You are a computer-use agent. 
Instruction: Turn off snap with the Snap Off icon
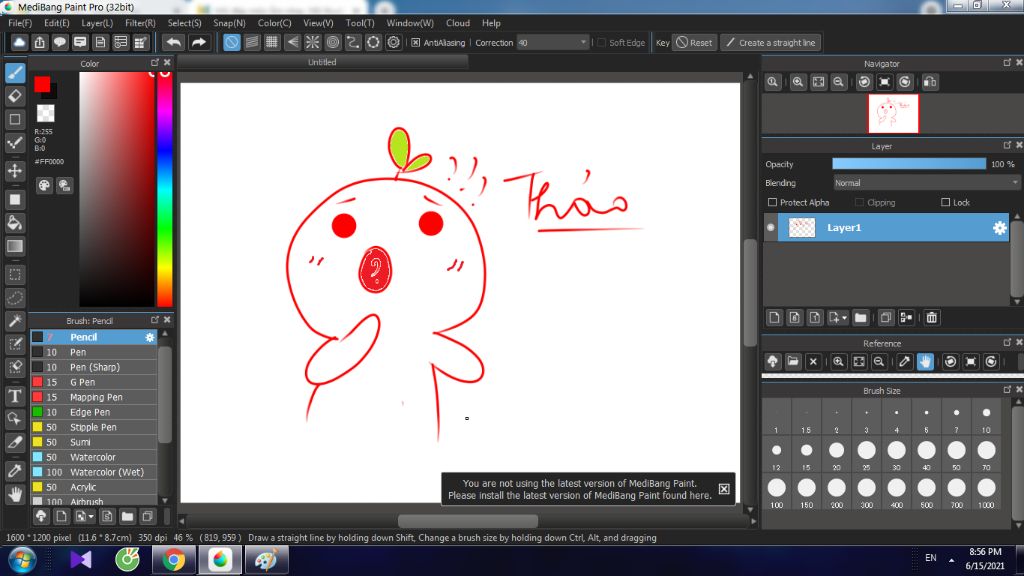pyautogui.click(x=232, y=42)
